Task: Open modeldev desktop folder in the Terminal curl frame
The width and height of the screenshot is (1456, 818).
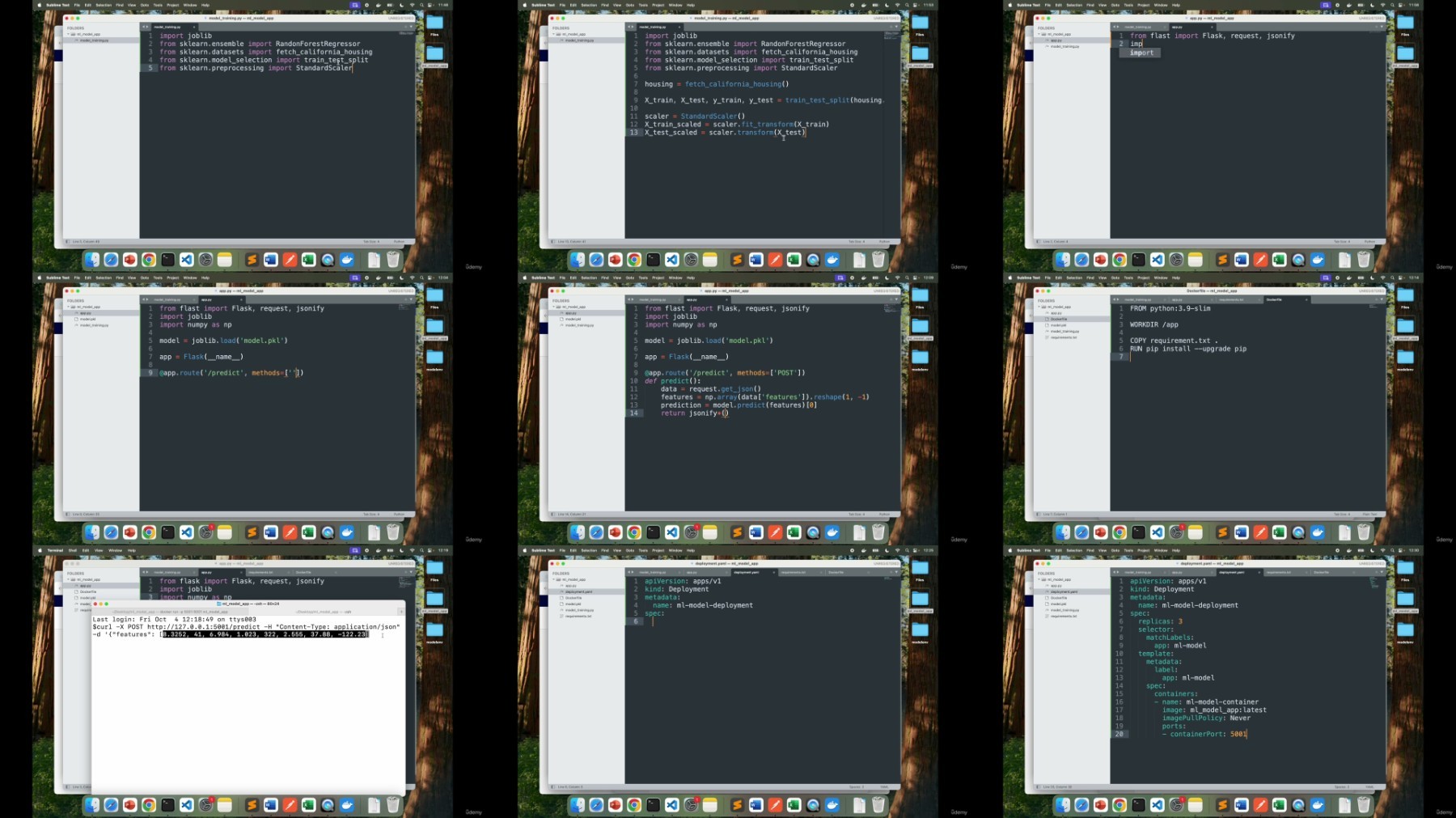Action: tap(434, 632)
